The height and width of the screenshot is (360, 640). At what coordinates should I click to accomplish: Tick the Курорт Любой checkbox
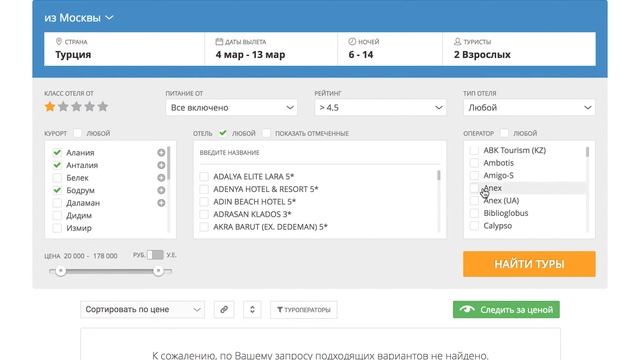pos(77,133)
